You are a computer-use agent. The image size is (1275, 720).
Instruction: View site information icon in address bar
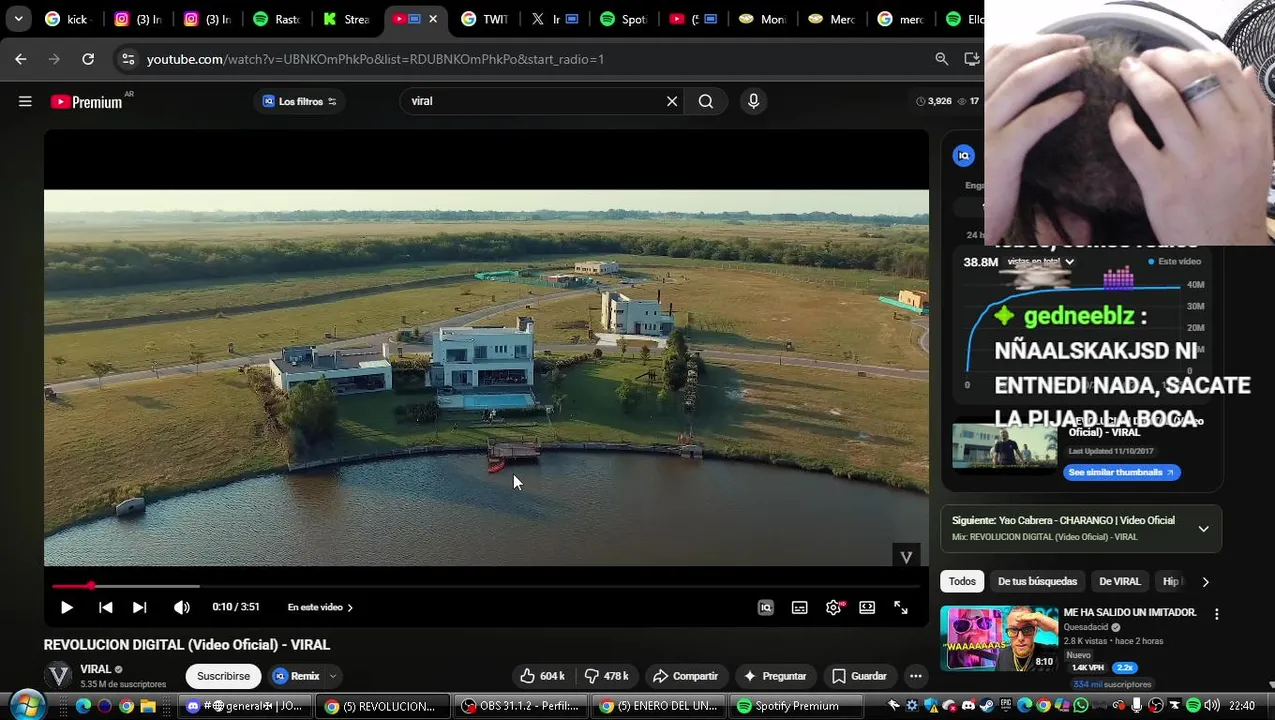click(x=128, y=59)
